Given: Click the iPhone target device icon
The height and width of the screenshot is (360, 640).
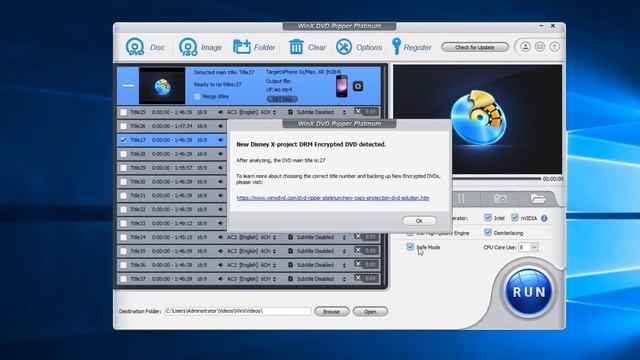Looking at the screenshot, I should 342,86.
